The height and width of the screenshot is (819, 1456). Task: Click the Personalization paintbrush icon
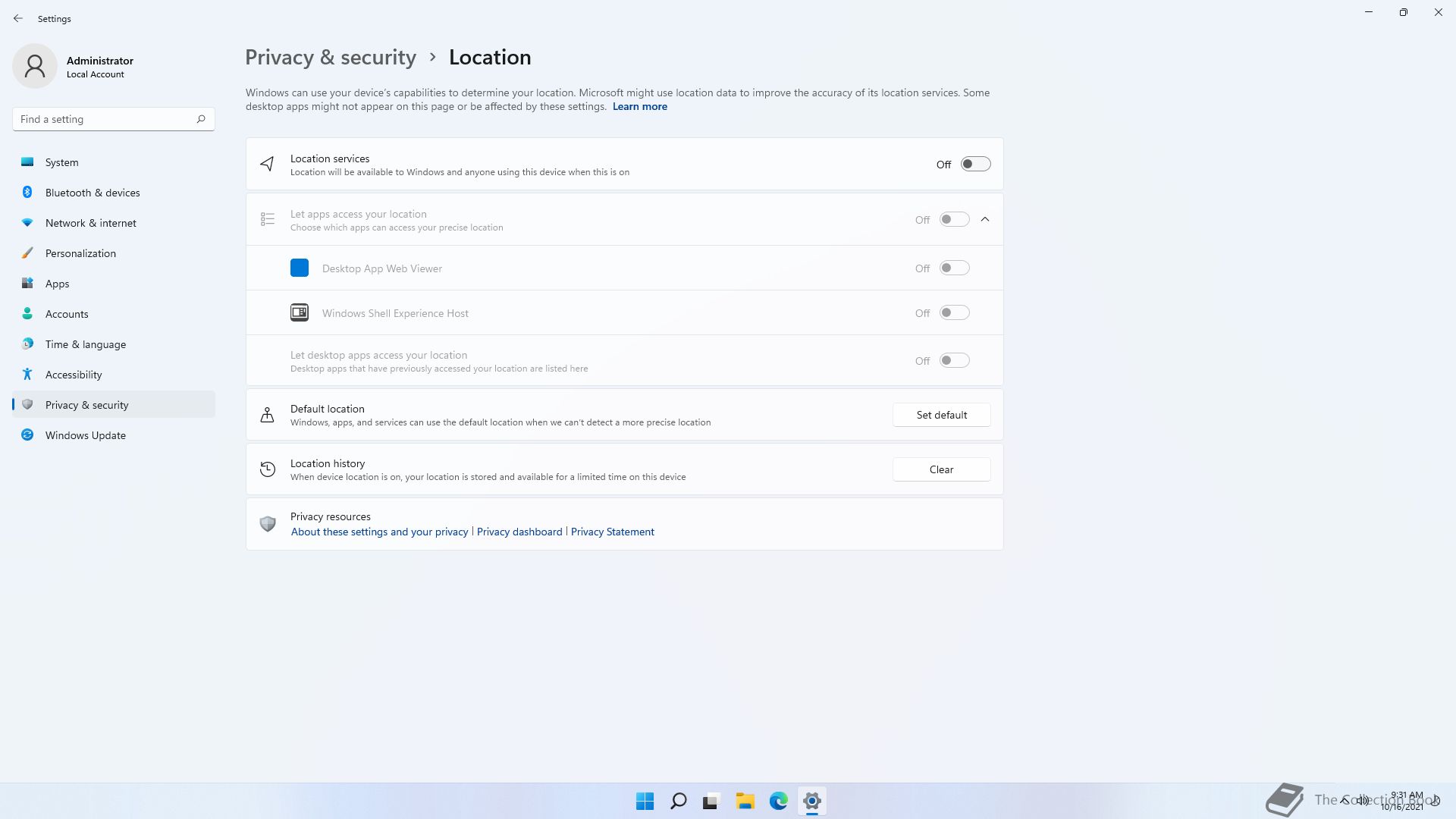tap(27, 253)
